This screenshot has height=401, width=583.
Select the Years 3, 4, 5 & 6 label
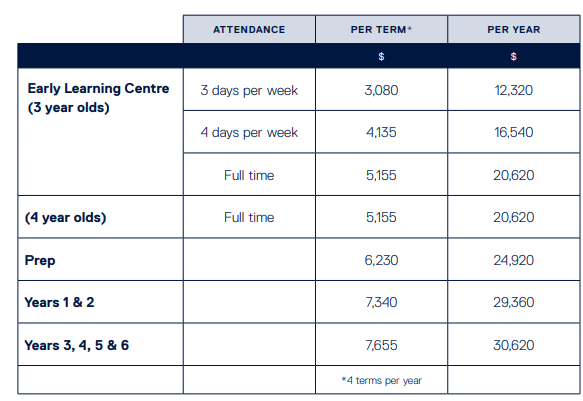[x=77, y=345]
